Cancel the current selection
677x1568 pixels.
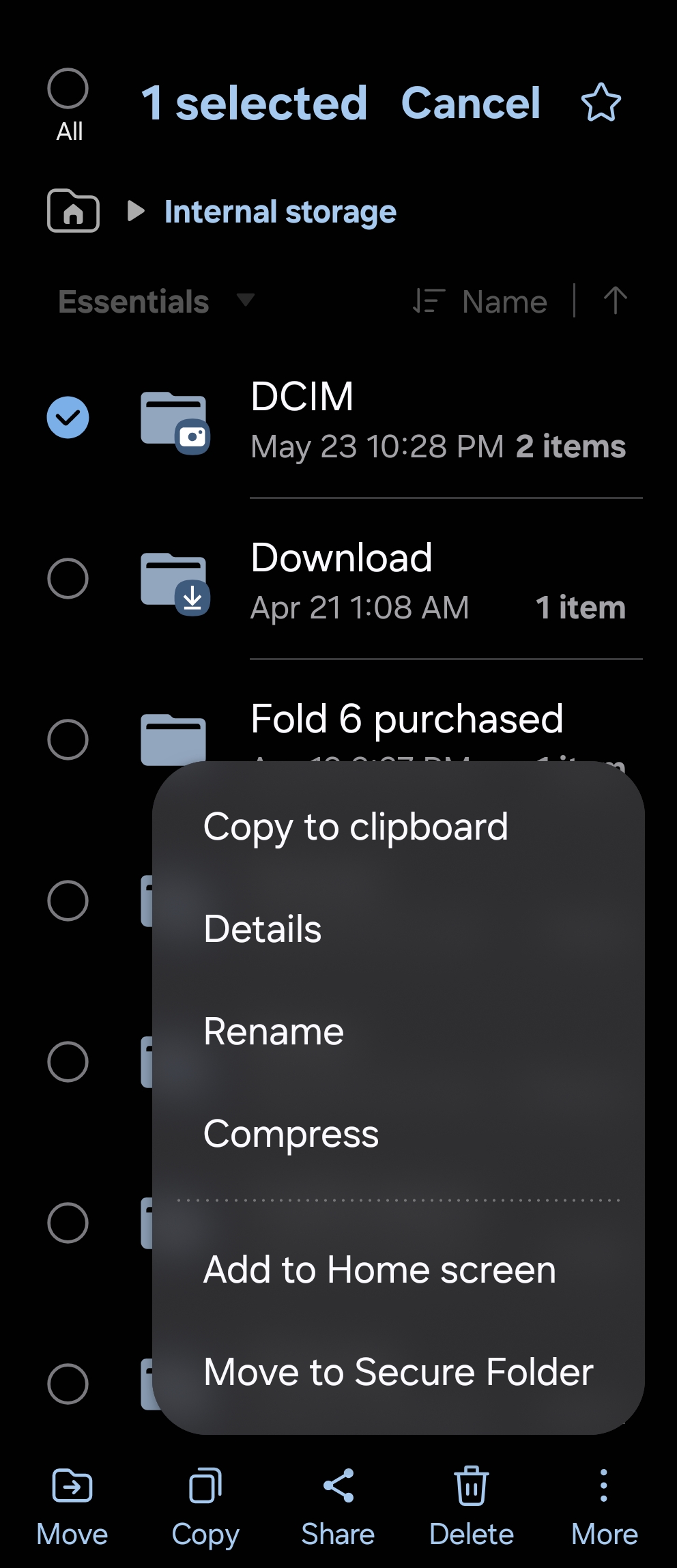470,103
